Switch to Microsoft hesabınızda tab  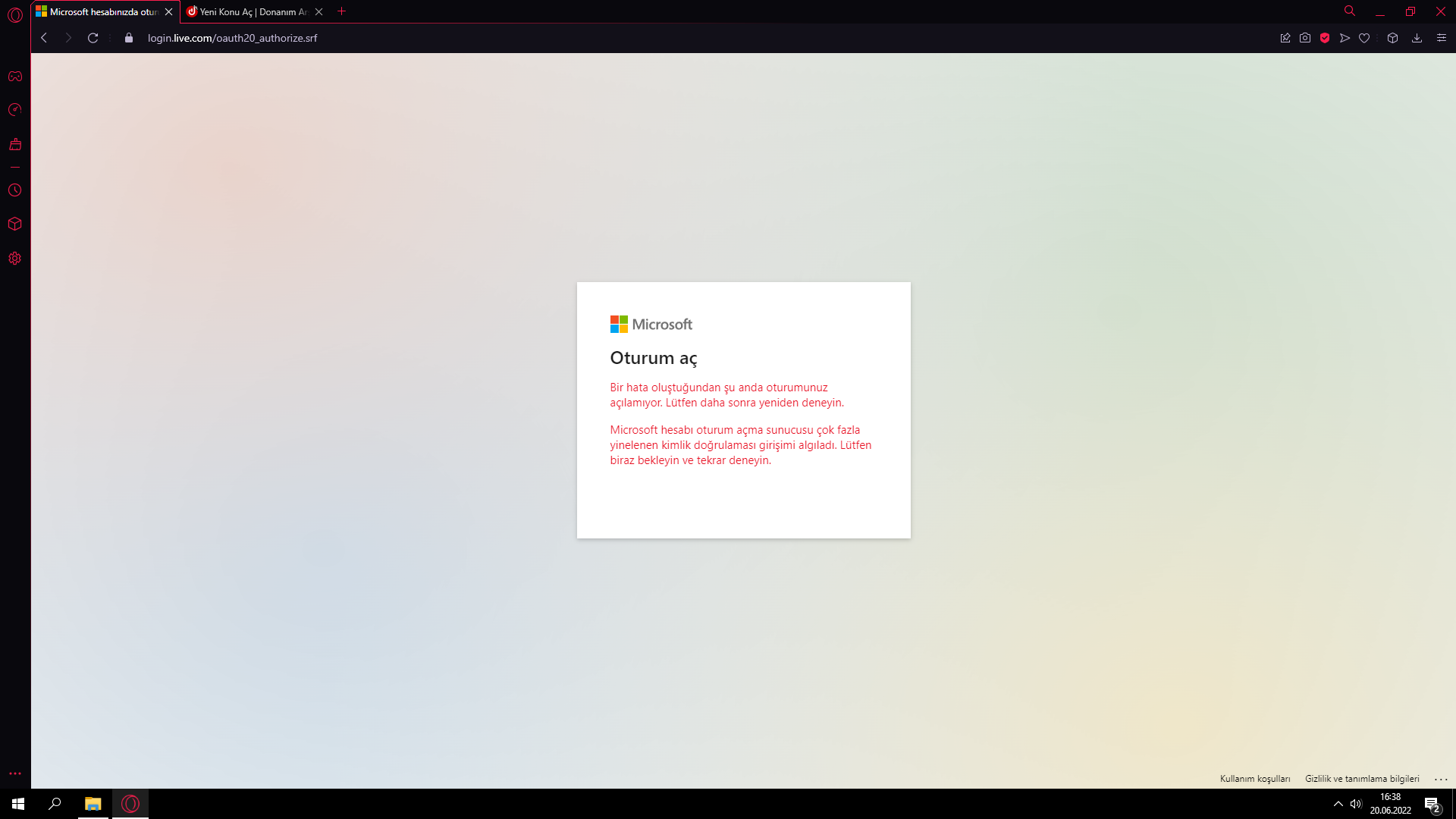tap(97, 12)
